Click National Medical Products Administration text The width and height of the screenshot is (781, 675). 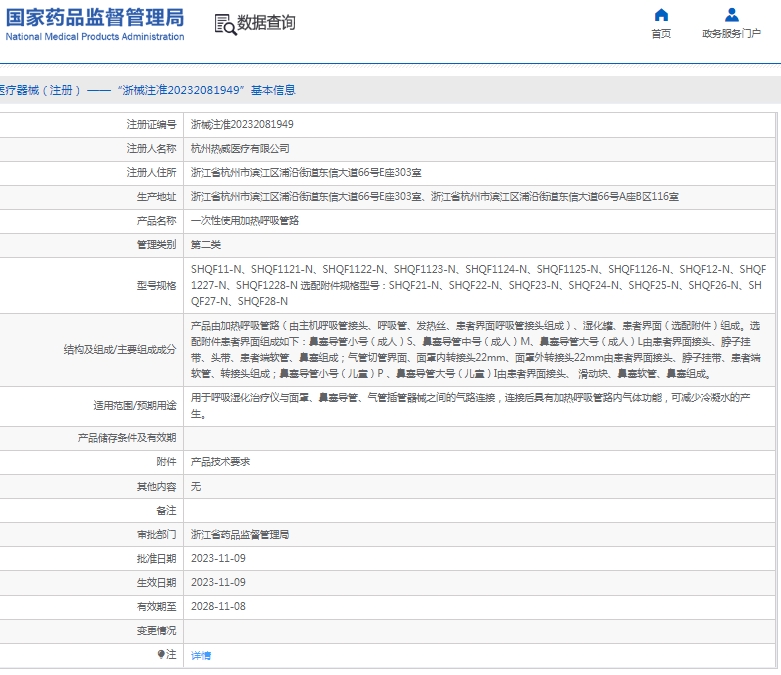click(95, 36)
